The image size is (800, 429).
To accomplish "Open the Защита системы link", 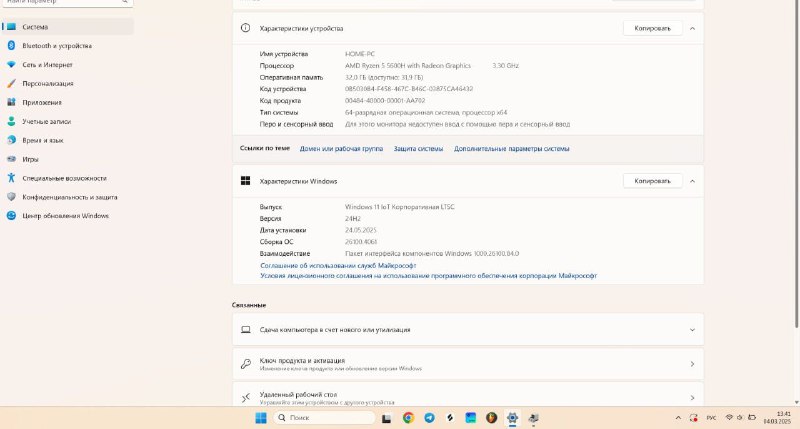I will (418, 148).
